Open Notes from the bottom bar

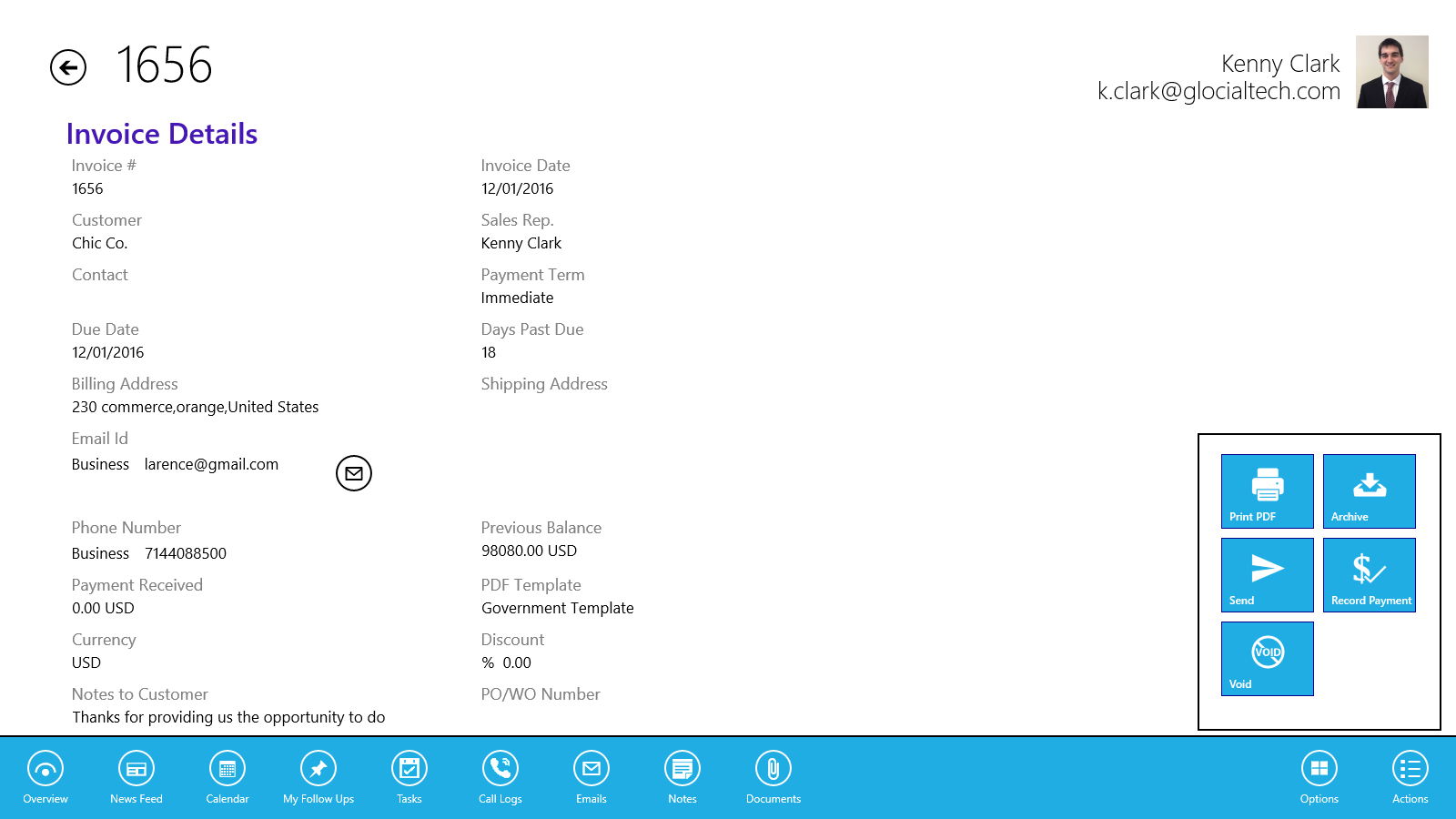[x=682, y=778]
